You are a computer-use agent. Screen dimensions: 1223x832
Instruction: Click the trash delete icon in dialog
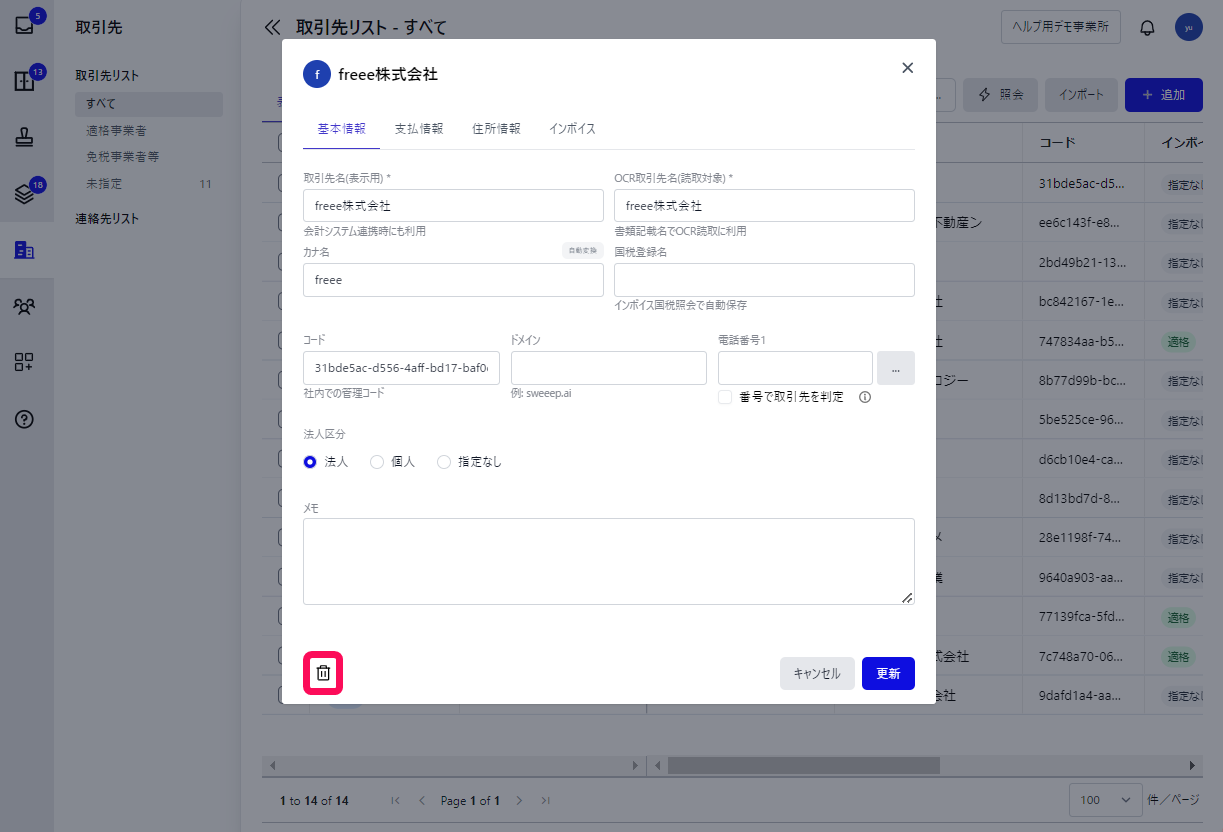point(323,673)
